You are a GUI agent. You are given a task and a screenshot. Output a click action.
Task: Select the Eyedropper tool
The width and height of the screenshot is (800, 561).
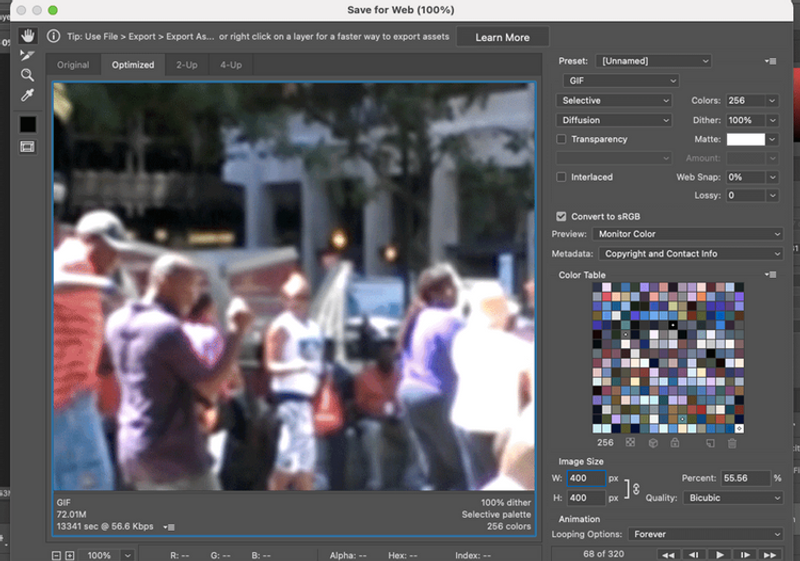[x=28, y=95]
